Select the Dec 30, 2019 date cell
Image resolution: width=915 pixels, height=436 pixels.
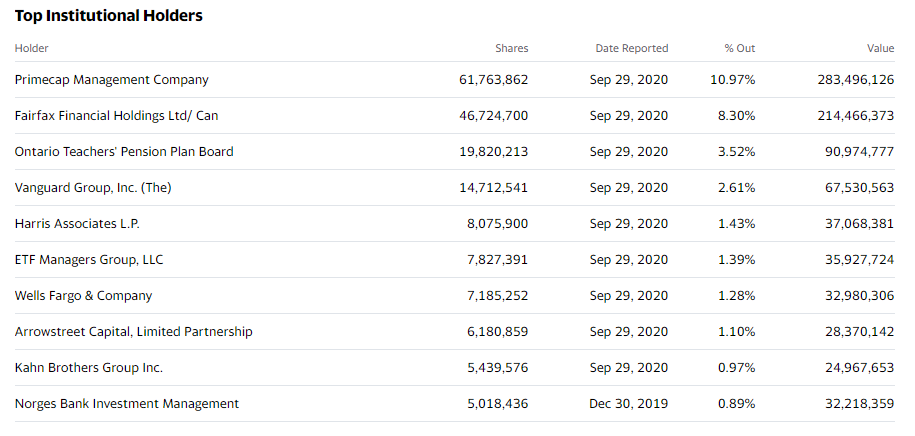coord(628,404)
